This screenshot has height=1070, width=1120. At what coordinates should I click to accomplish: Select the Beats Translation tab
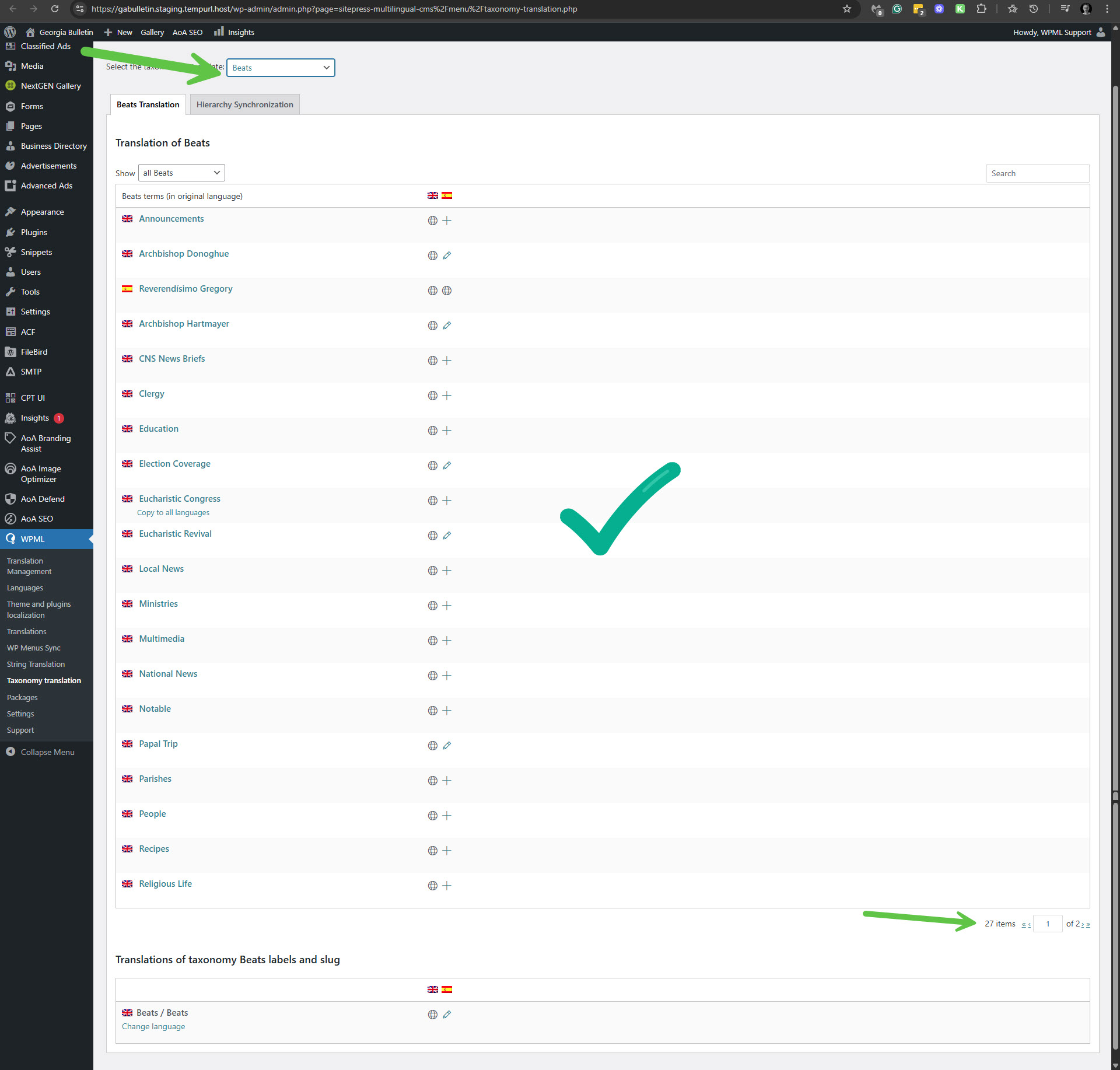148,104
